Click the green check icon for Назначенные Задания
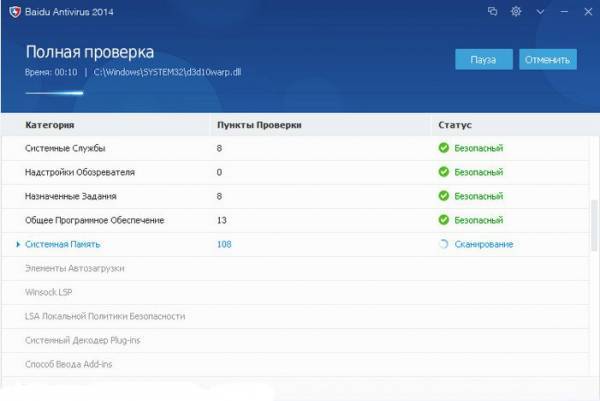This screenshot has width=600, height=401. click(x=443, y=196)
